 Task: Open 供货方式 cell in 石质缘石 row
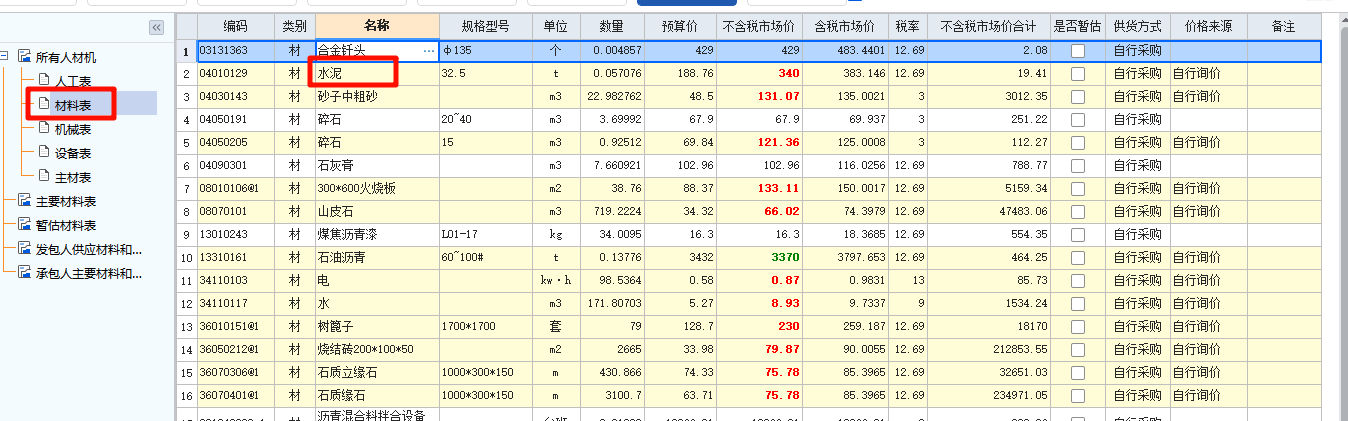pos(1138,396)
